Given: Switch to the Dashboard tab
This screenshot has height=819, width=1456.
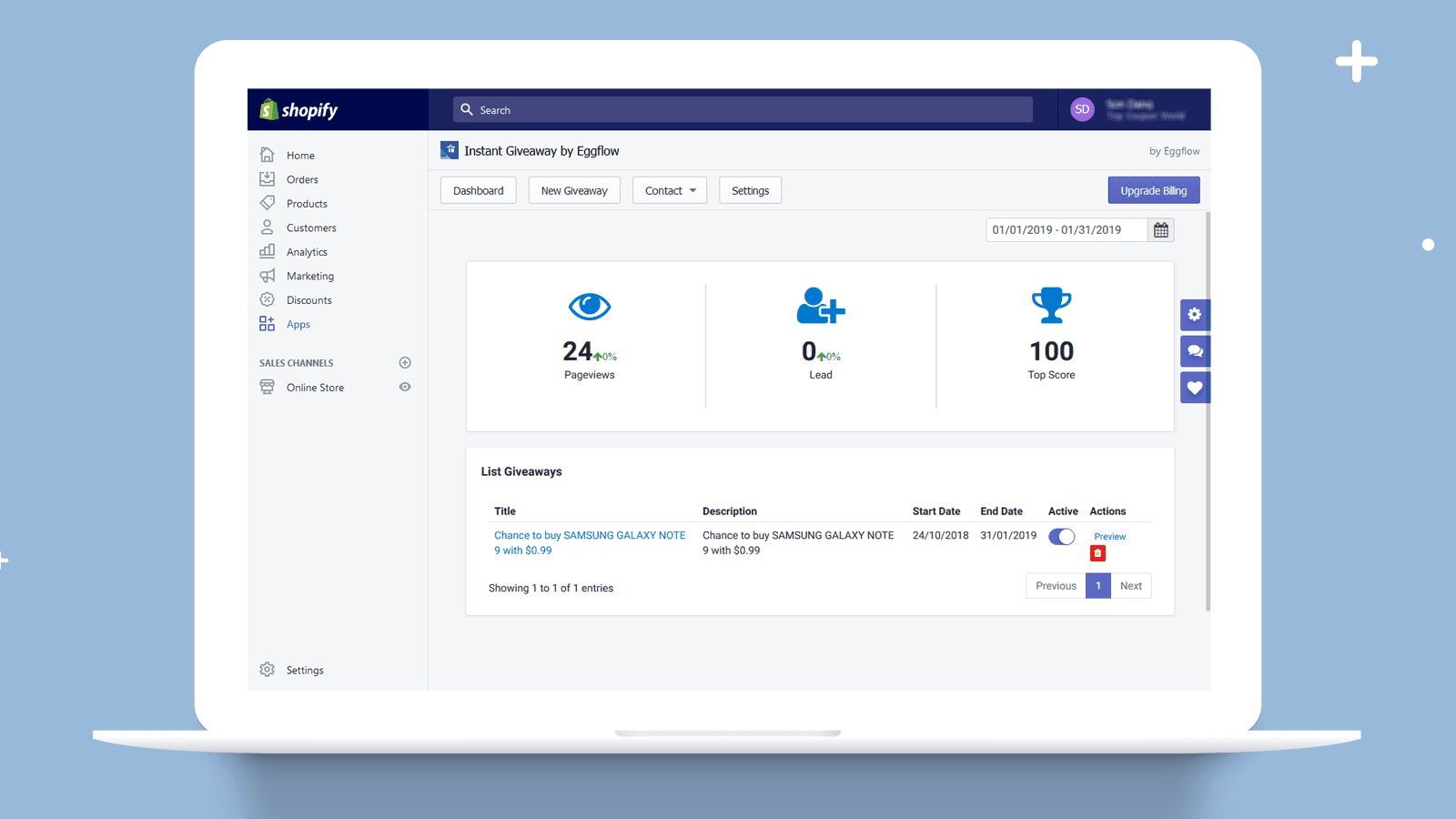Looking at the screenshot, I should tap(479, 191).
